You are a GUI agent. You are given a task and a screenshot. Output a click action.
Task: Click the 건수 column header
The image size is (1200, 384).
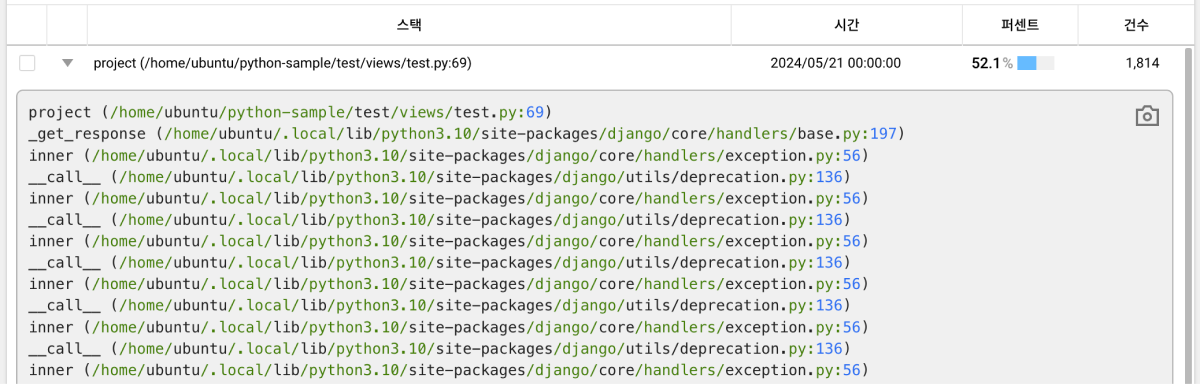click(x=1136, y=25)
